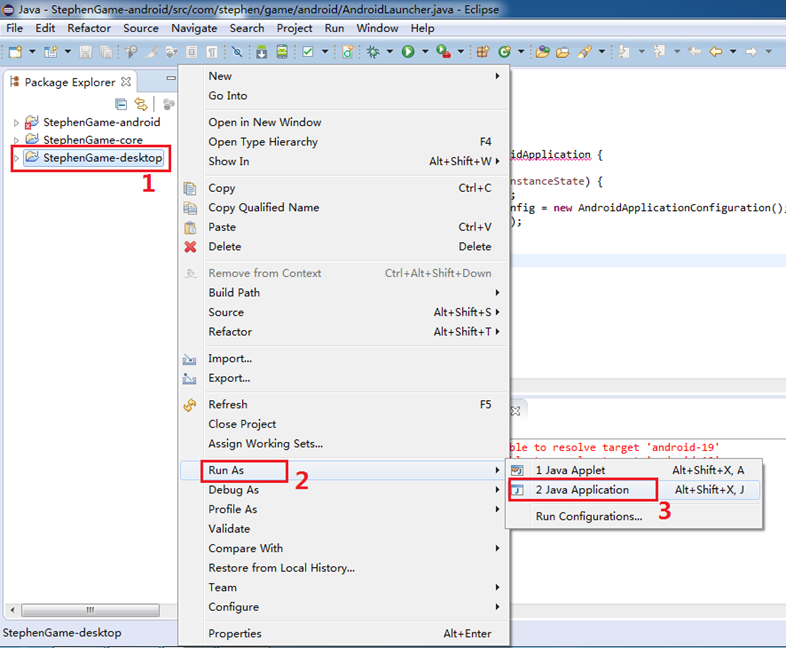786x648 pixels.
Task: Click the scrollbar left arrow in Package Explorer
Action: (12, 610)
